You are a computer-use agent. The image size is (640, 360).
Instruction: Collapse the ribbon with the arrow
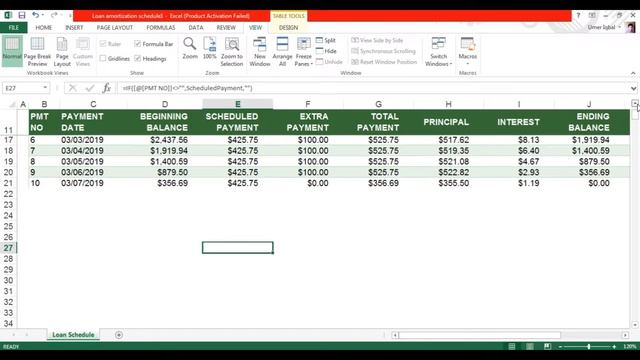pos(633,73)
